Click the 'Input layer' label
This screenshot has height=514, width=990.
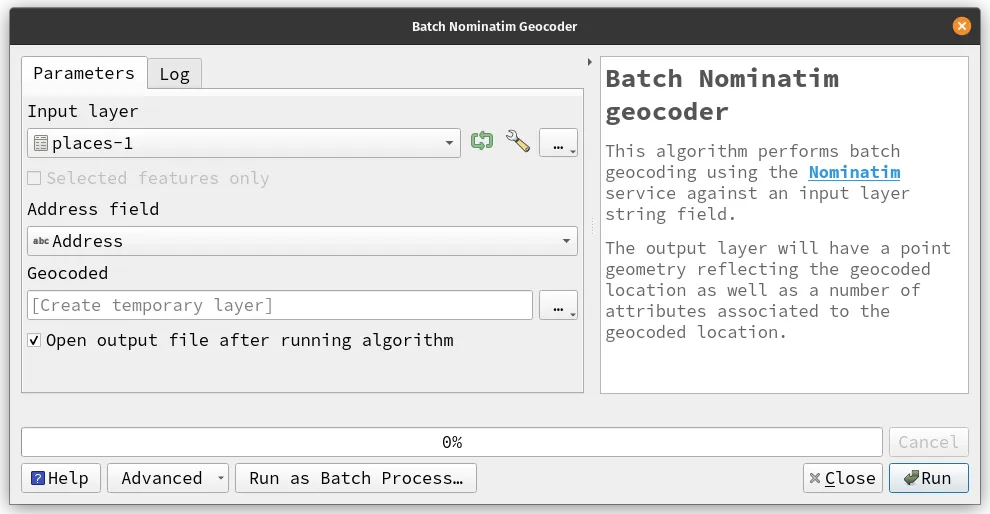tap(83, 111)
